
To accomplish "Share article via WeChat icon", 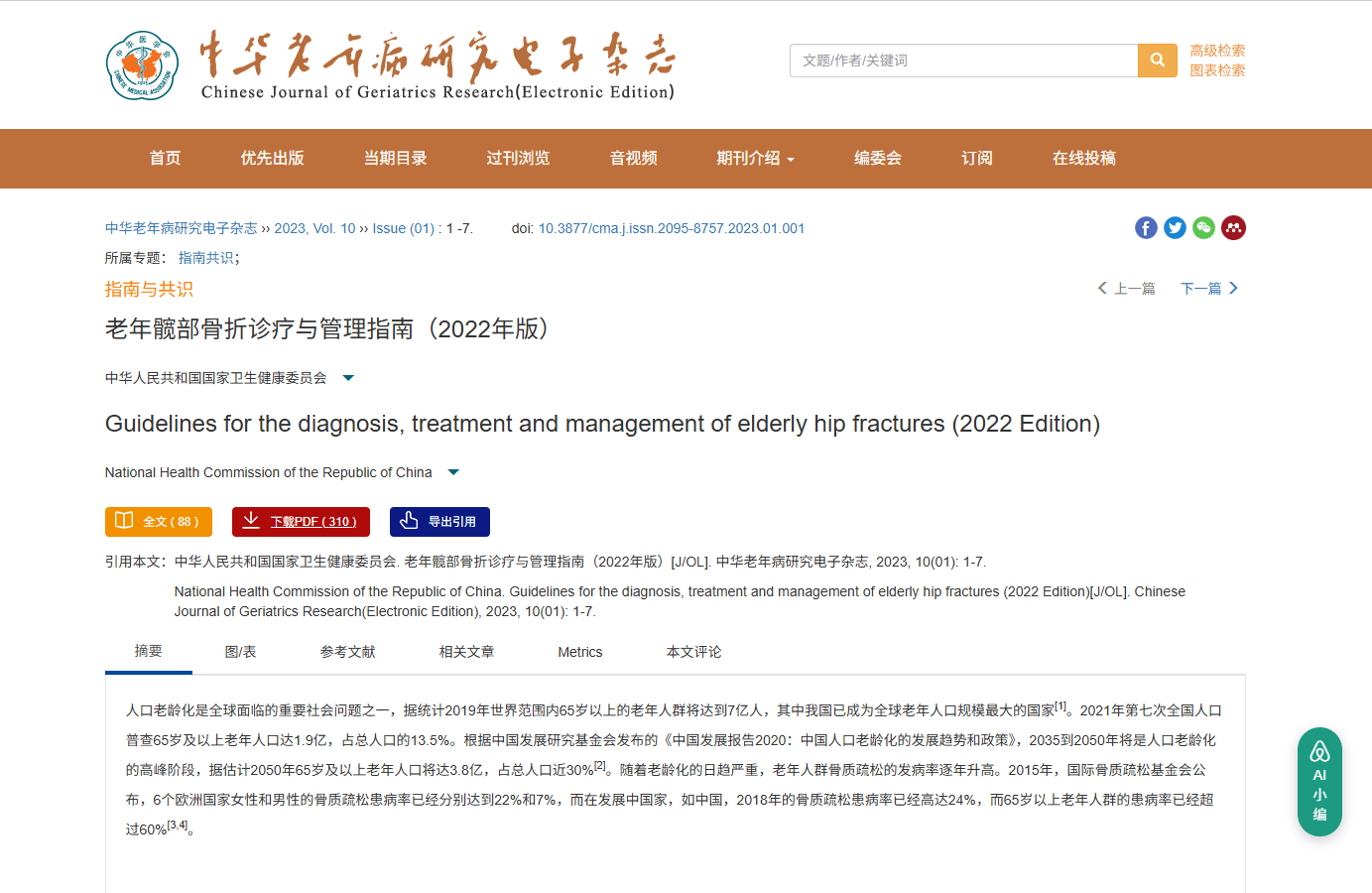I will tap(1203, 228).
